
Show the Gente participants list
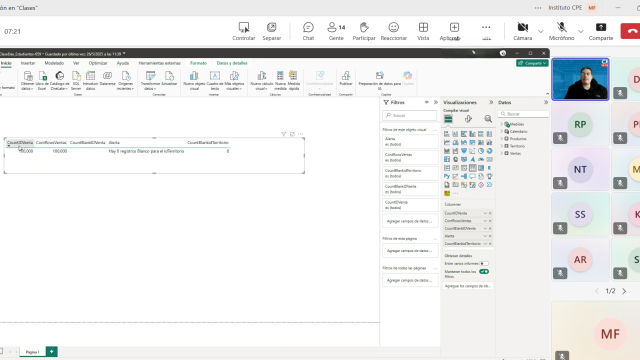(x=336, y=31)
